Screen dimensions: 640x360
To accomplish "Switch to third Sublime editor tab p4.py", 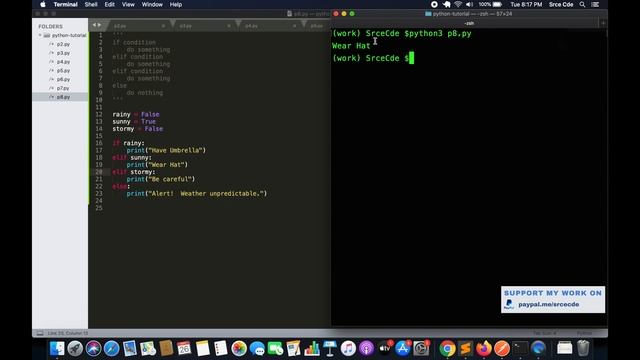I will point(270,26).
